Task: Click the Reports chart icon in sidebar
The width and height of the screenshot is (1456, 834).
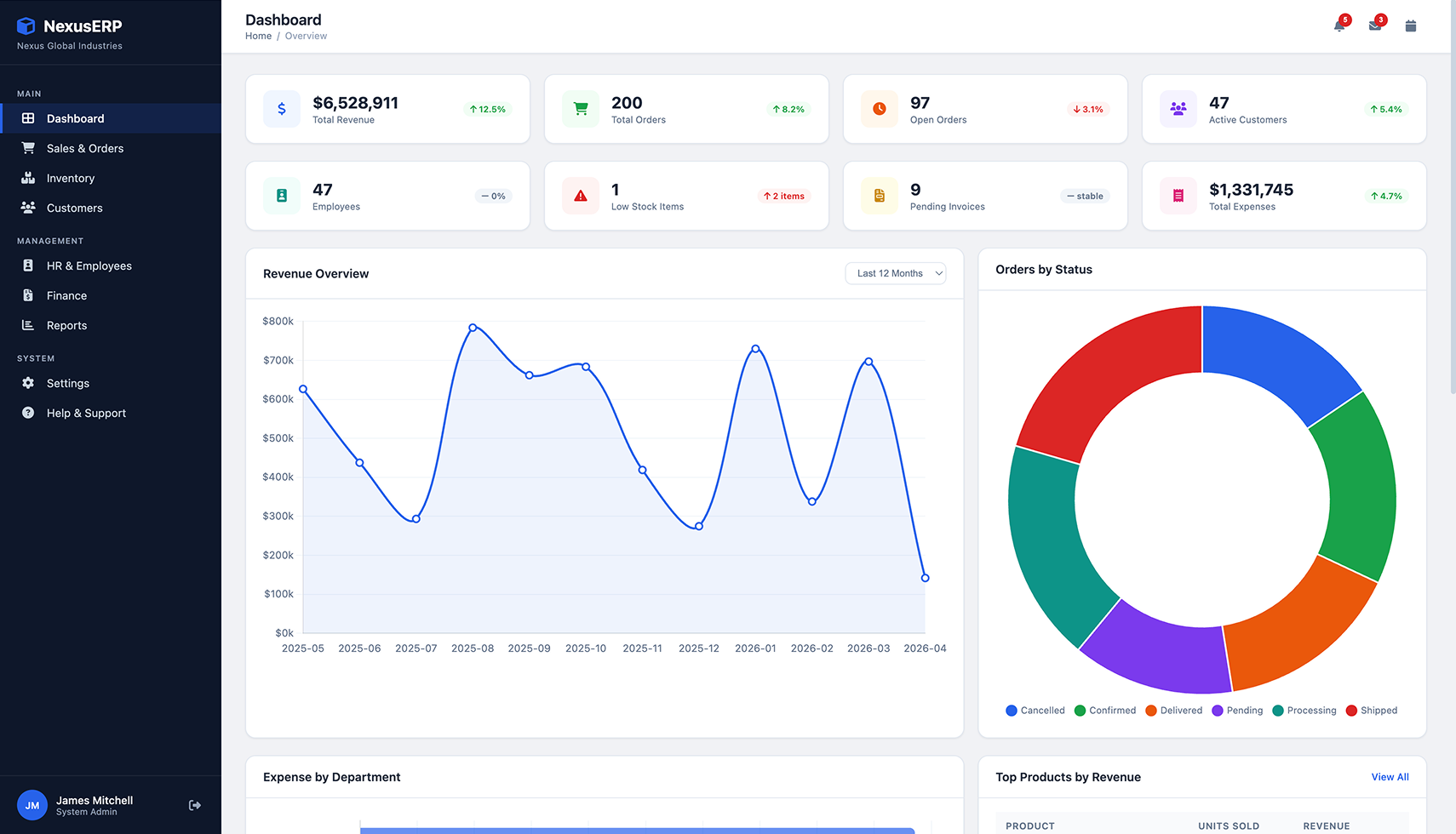Action: 28,325
